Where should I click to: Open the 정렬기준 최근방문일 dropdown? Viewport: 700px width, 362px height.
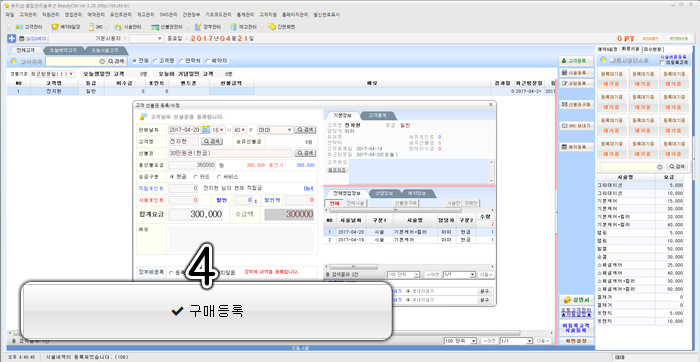52,74
